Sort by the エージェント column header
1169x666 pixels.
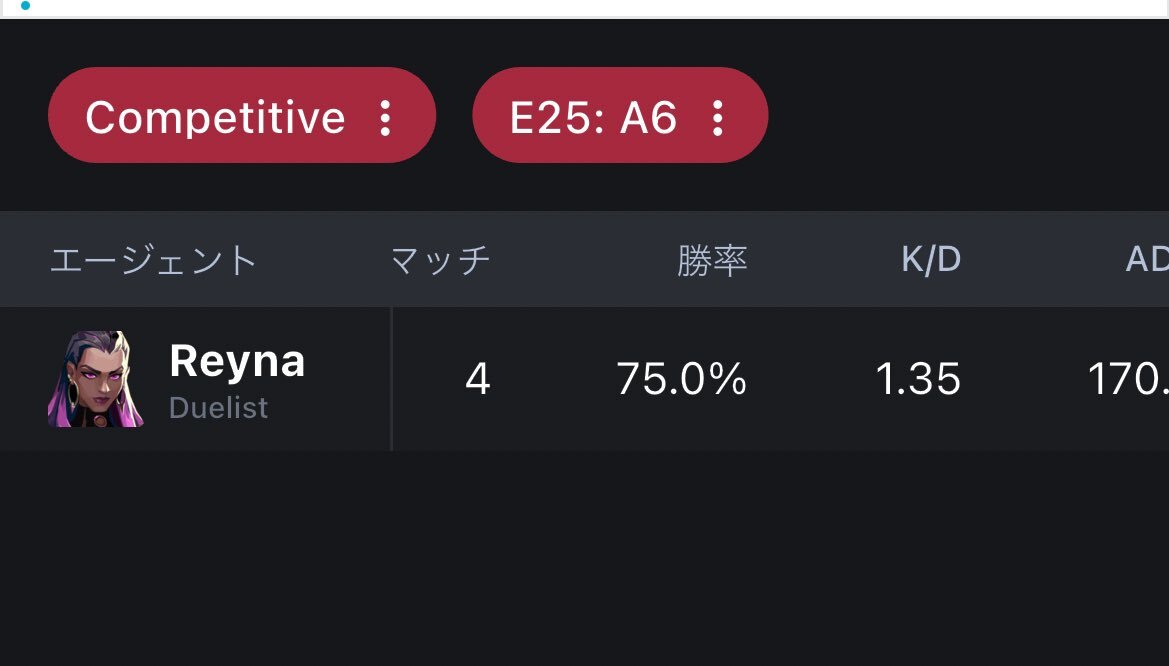pyautogui.click(x=154, y=260)
